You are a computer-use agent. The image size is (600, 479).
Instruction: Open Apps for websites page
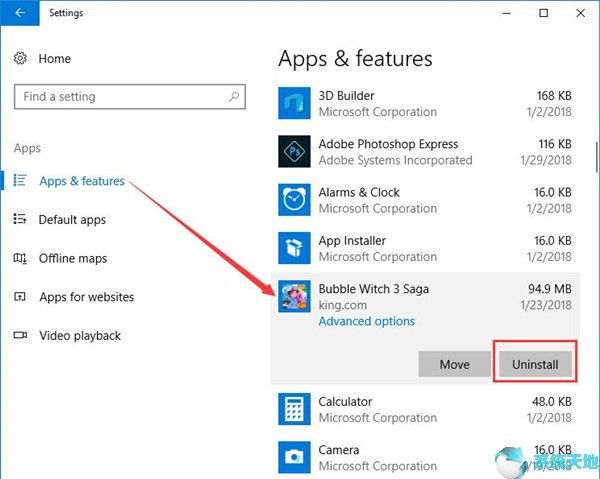pos(86,297)
